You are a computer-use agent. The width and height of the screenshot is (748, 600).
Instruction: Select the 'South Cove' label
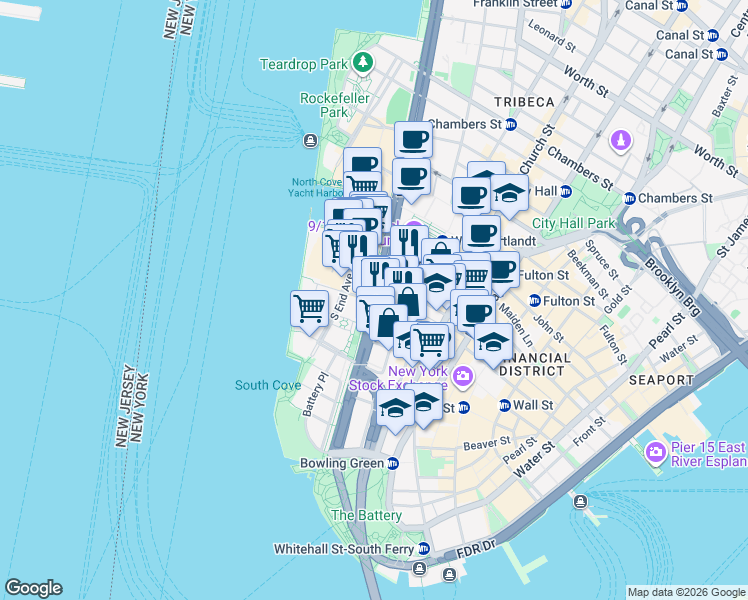click(268, 385)
